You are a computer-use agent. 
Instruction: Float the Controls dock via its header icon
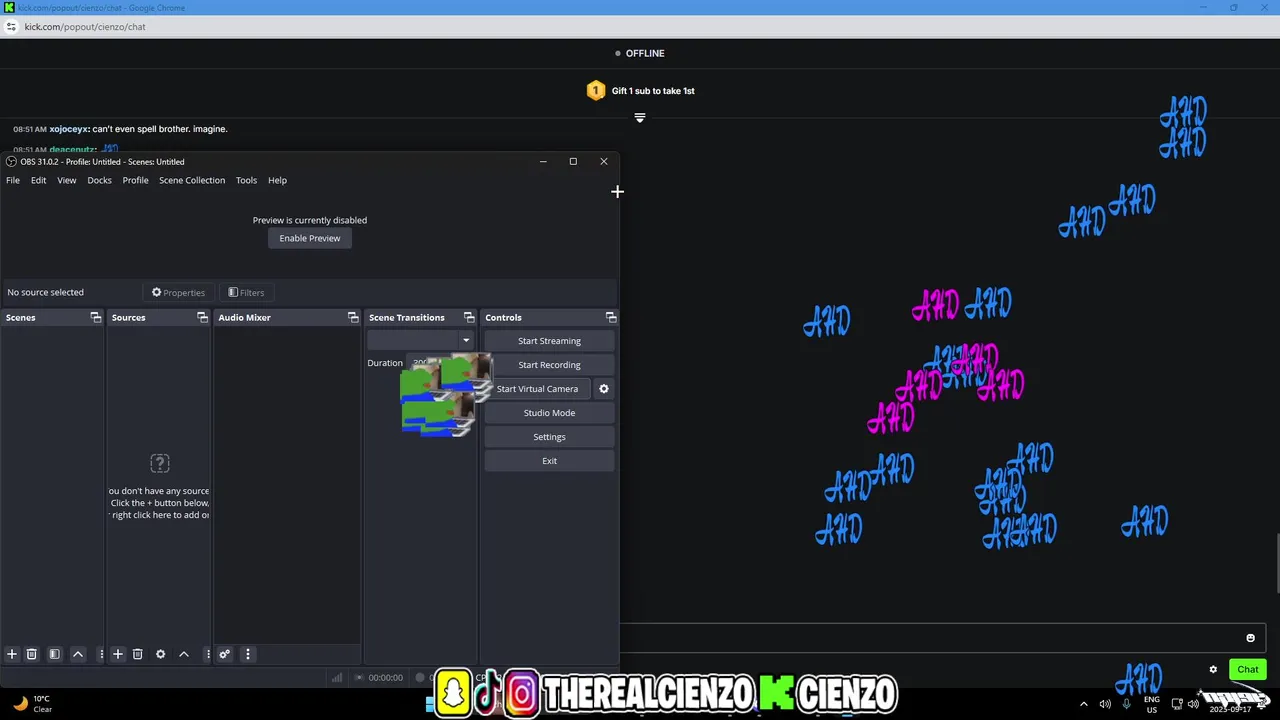(611, 317)
